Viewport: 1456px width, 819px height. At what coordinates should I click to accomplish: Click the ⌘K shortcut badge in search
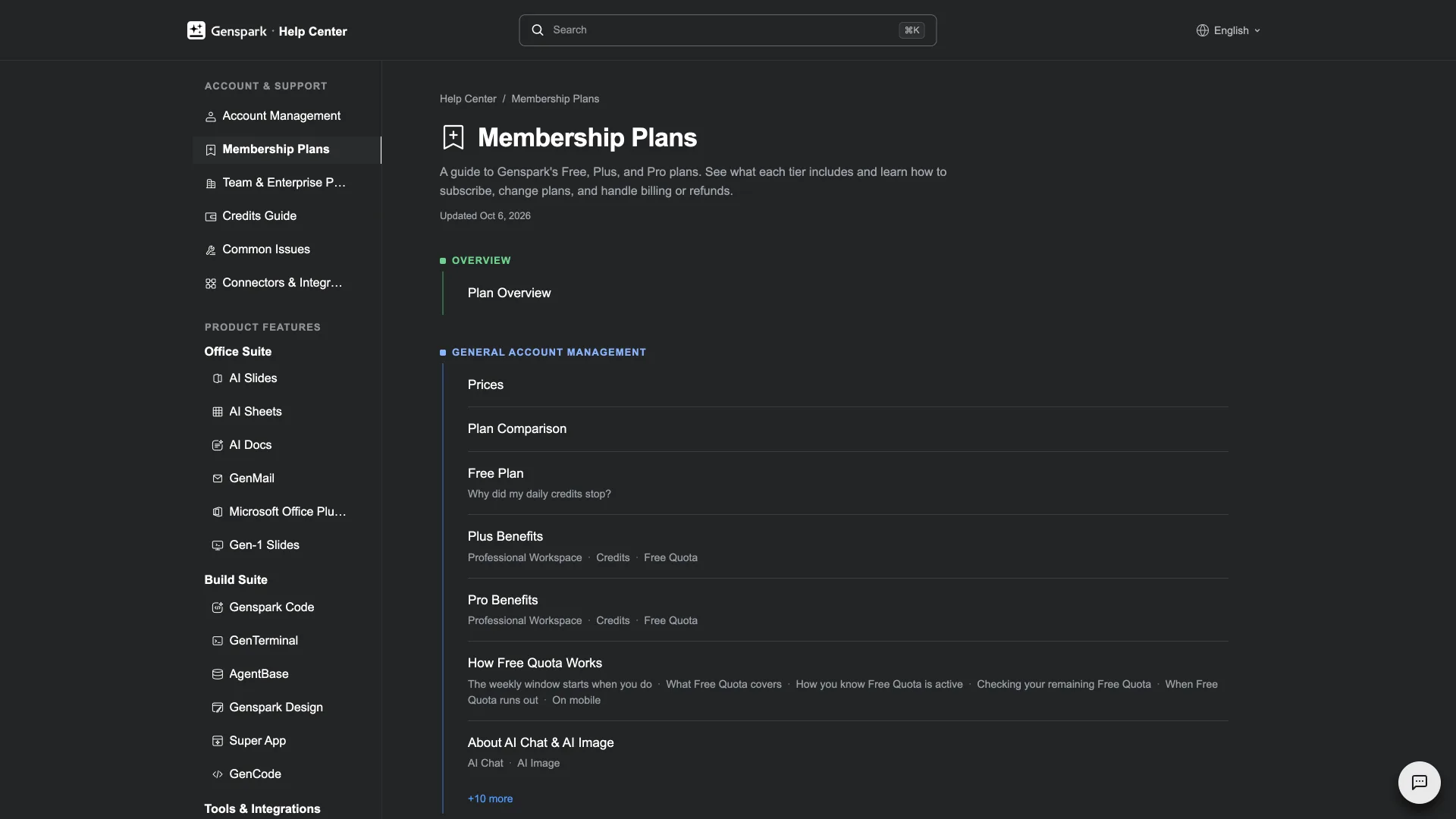coord(912,30)
